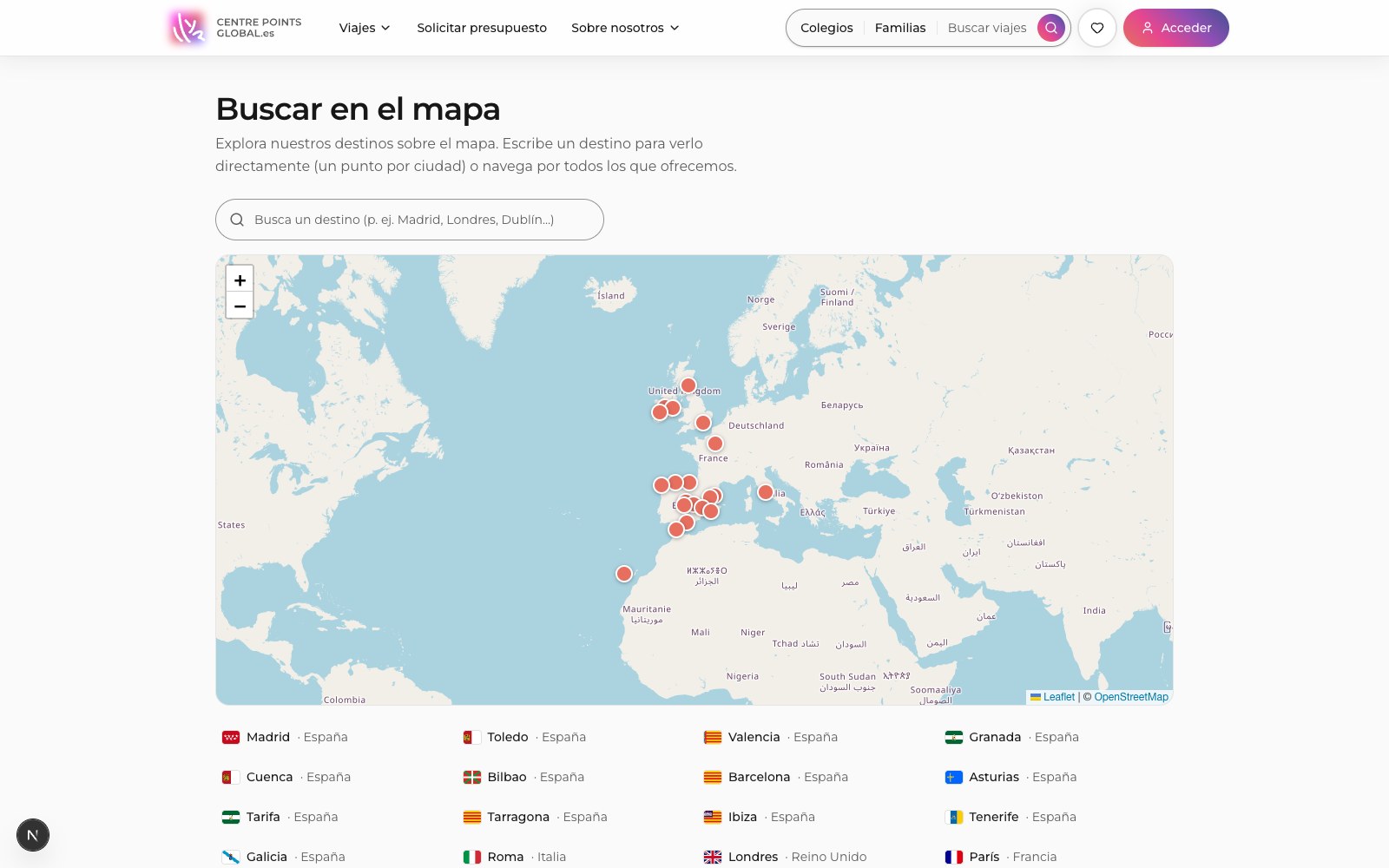The height and width of the screenshot is (868, 1389).
Task: Click the Valencia flag icon
Action: (x=713, y=737)
